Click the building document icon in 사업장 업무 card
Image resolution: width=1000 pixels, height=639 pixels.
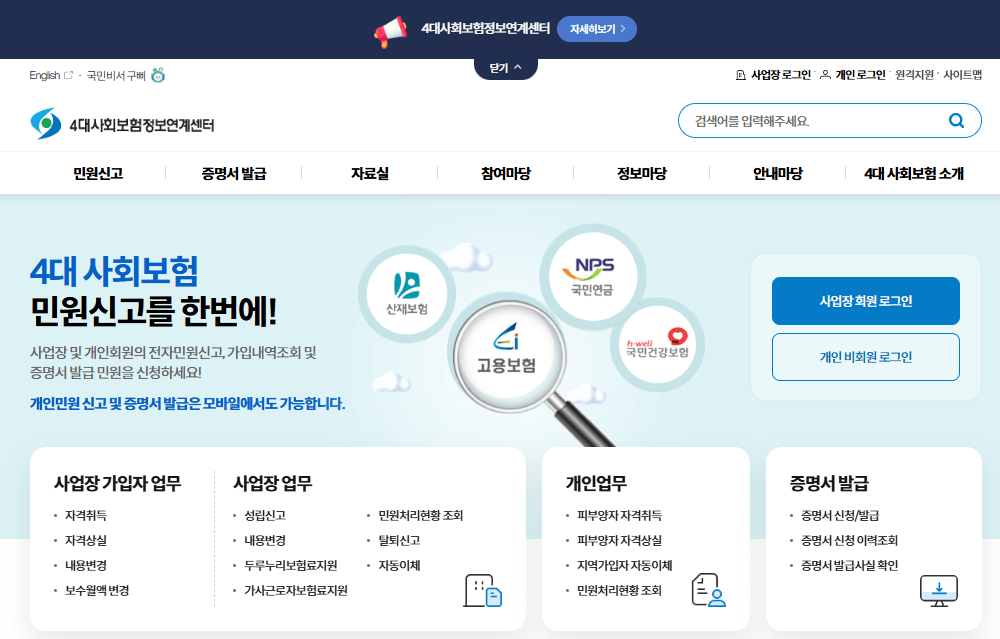(483, 590)
